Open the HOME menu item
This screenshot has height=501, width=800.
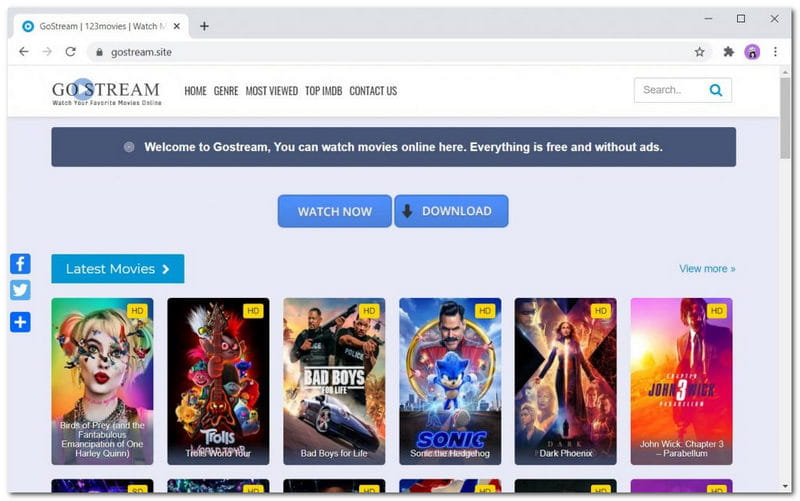pyautogui.click(x=195, y=91)
